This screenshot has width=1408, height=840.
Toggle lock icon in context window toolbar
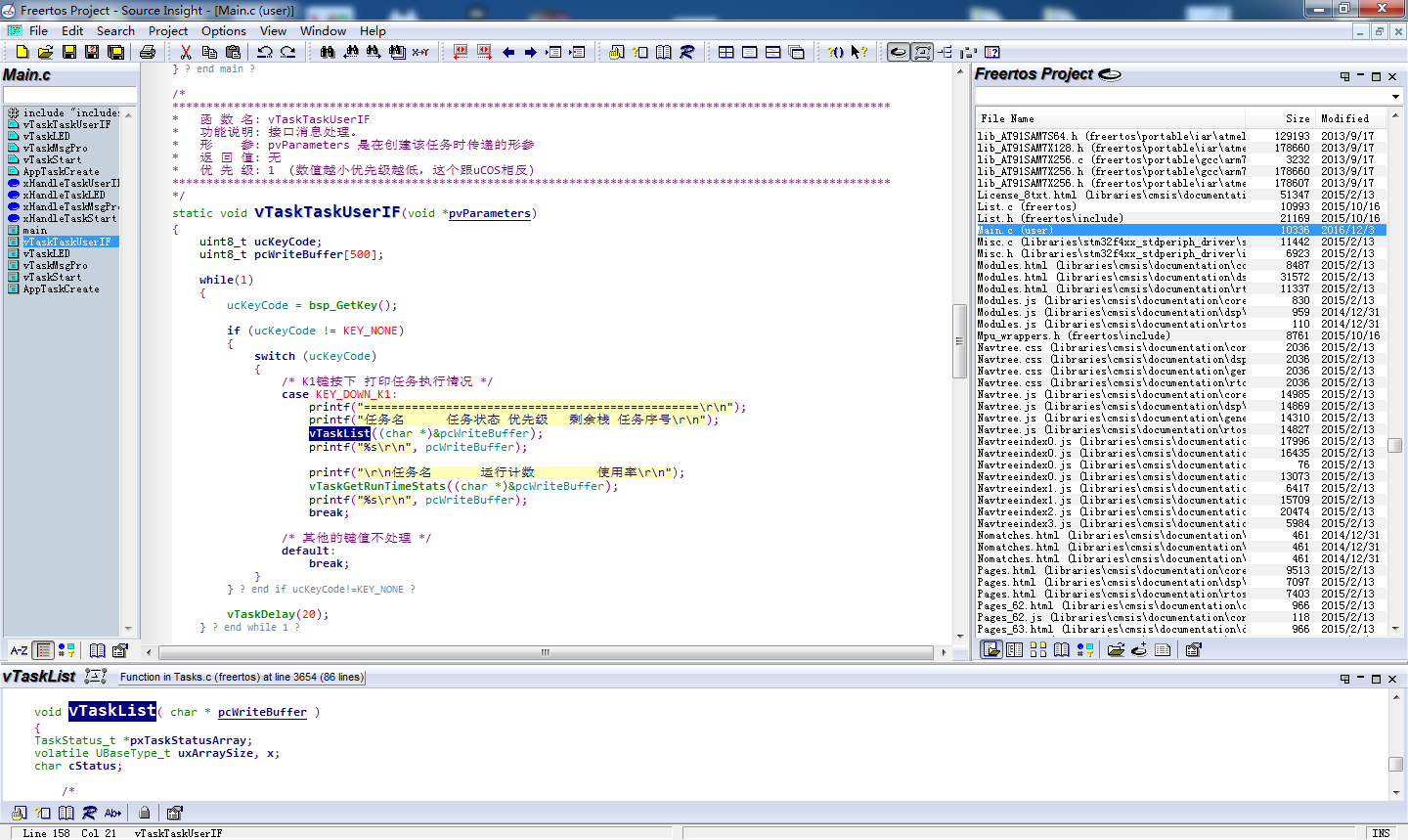click(145, 813)
